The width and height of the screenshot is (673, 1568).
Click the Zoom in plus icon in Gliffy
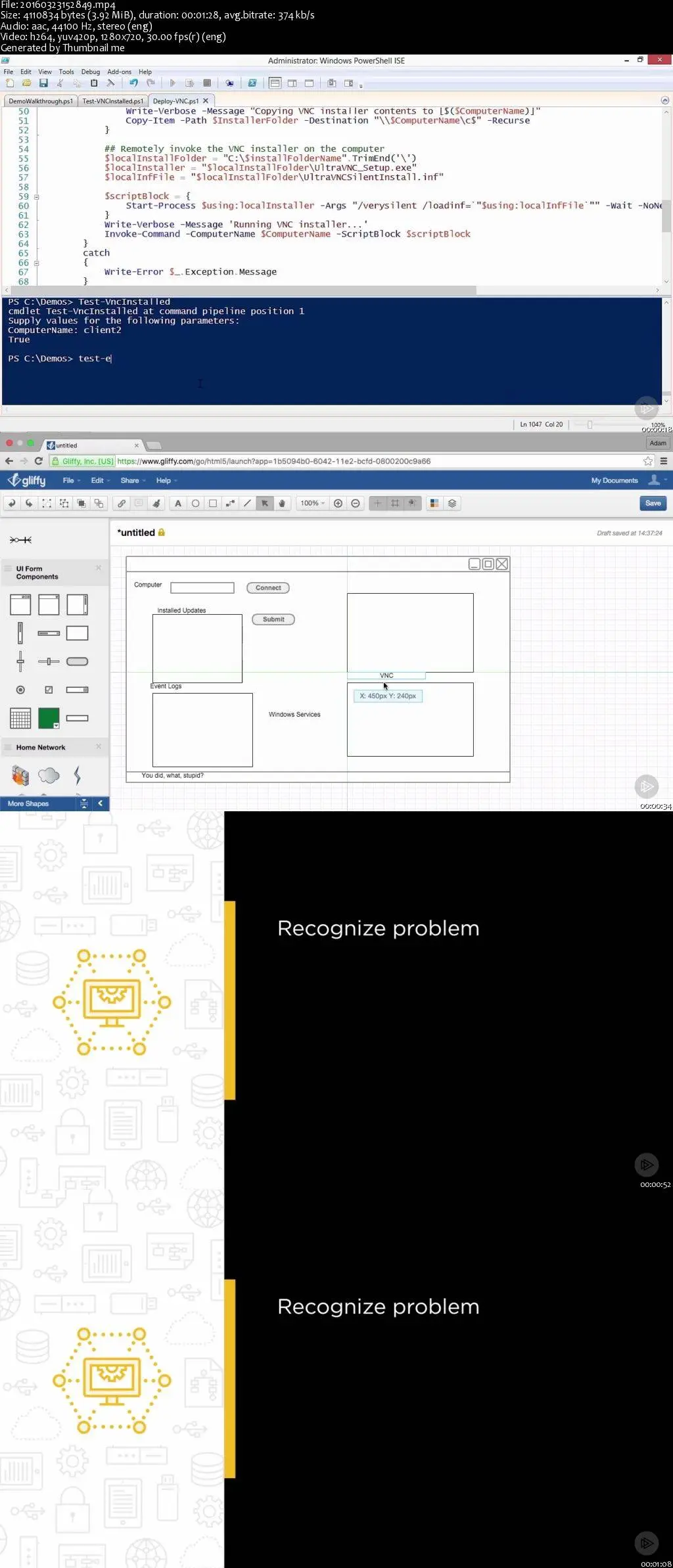(338, 503)
